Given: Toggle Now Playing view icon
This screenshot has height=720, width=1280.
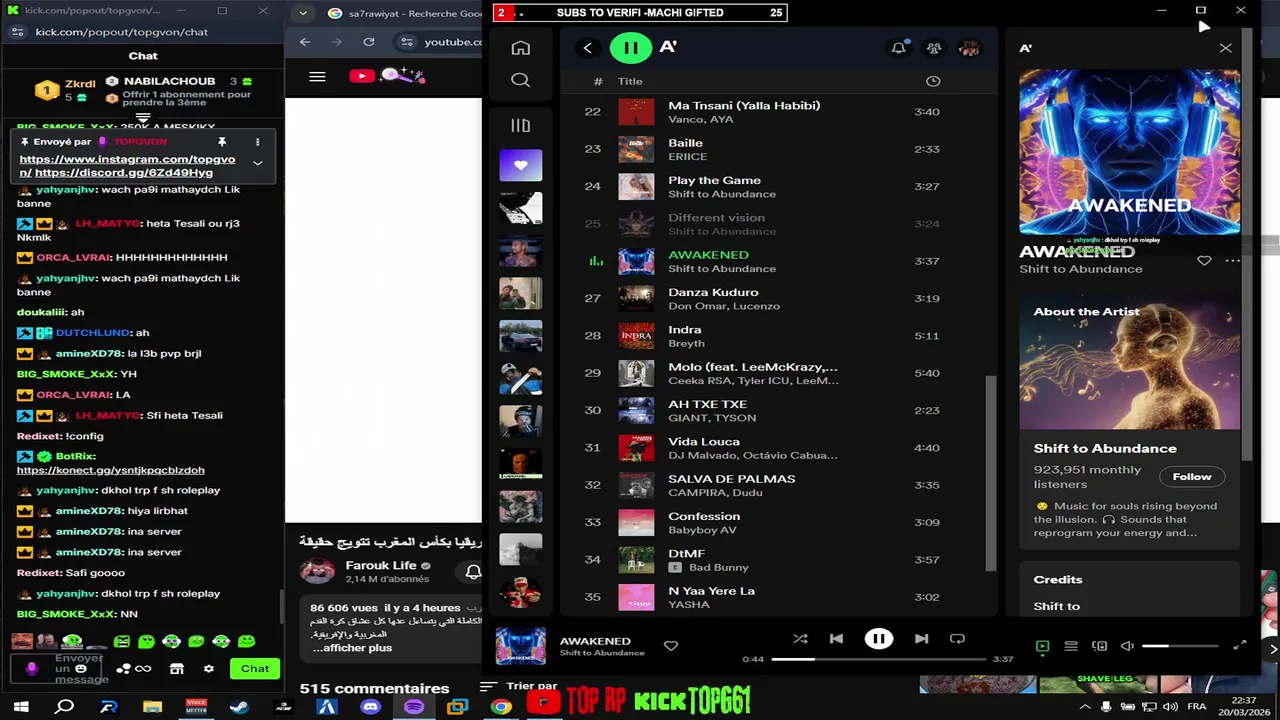Looking at the screenshot, I should click(x=1042, y=646).
